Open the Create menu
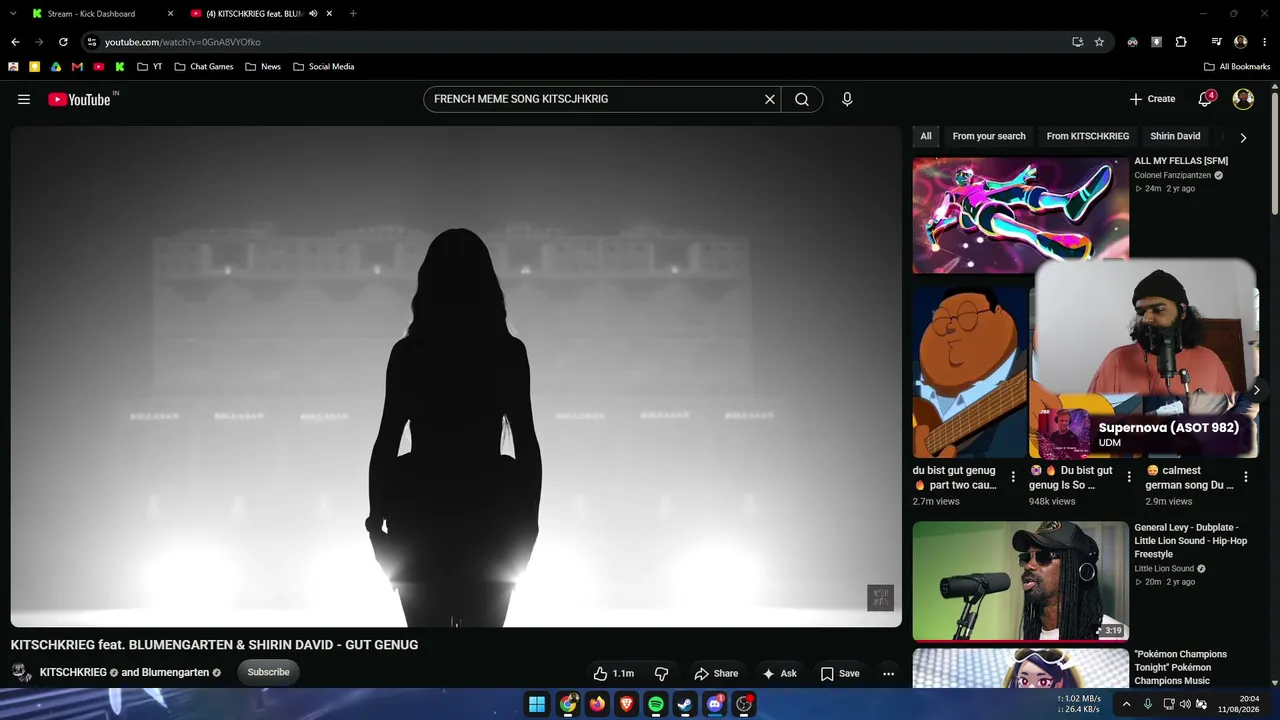This screenshot has width=1280, height=720. 1152,99
